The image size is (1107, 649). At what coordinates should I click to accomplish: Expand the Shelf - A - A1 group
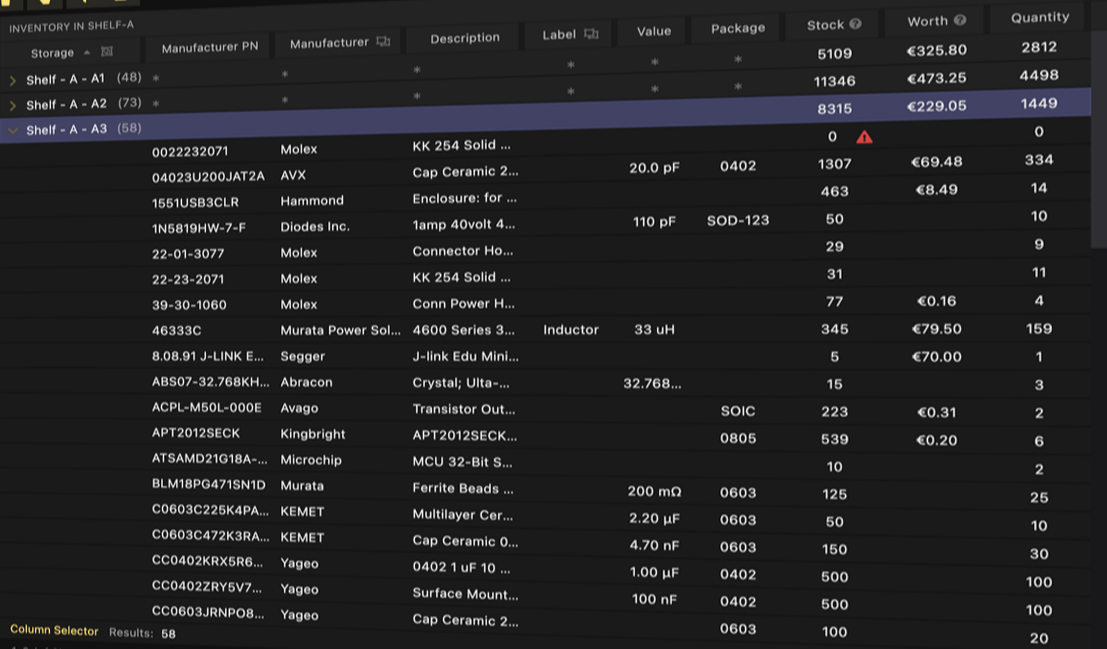coord(13,79)
